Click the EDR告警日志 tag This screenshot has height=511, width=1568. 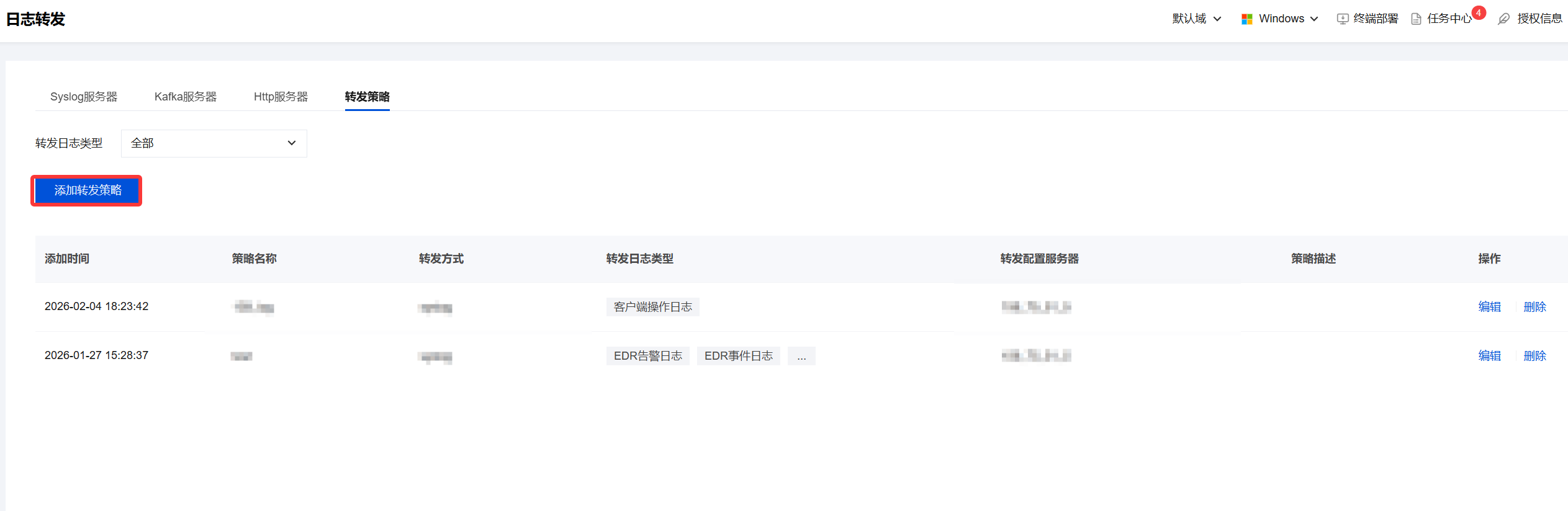pyautogui.click(x=647, y=356)
